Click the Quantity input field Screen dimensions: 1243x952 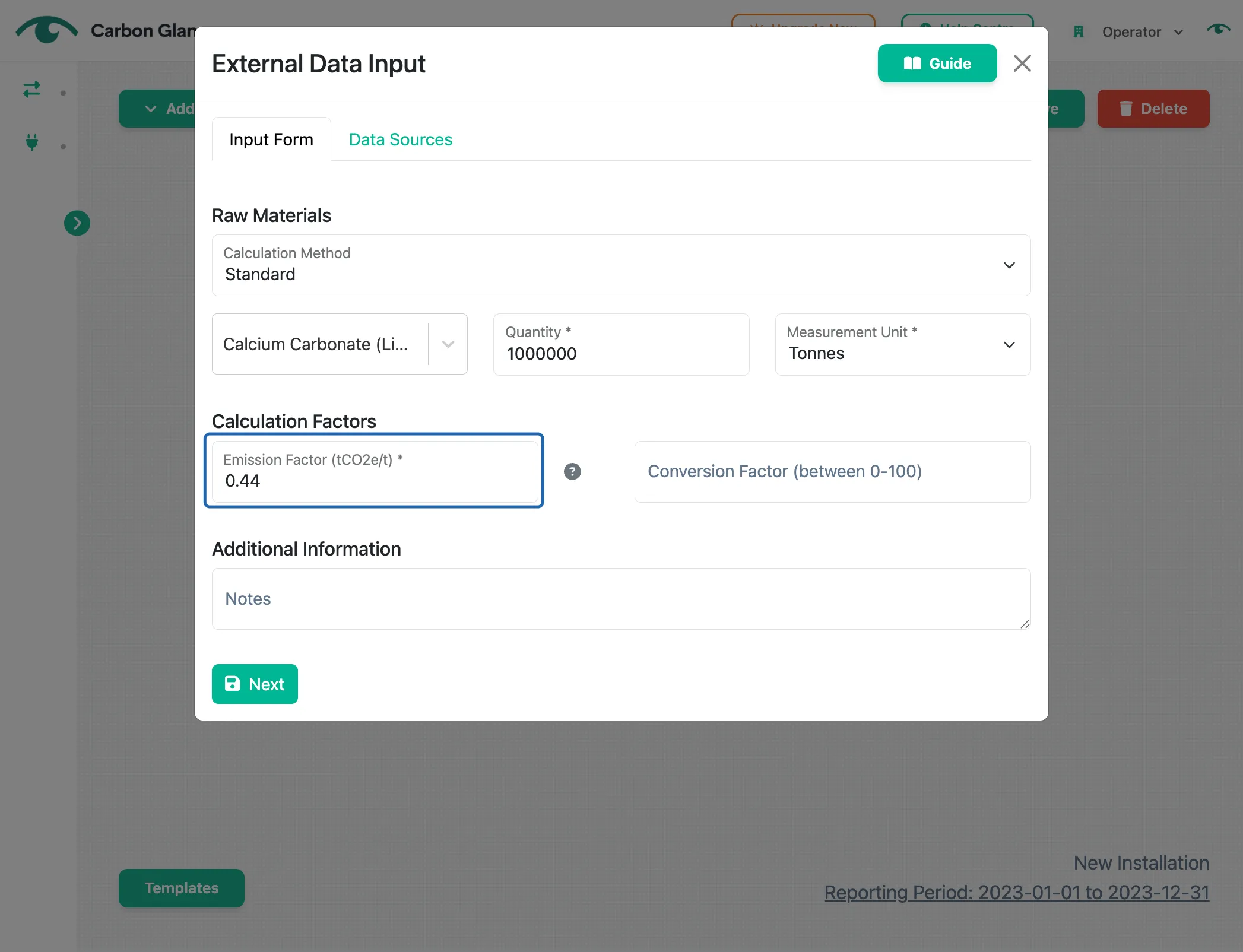621,344
